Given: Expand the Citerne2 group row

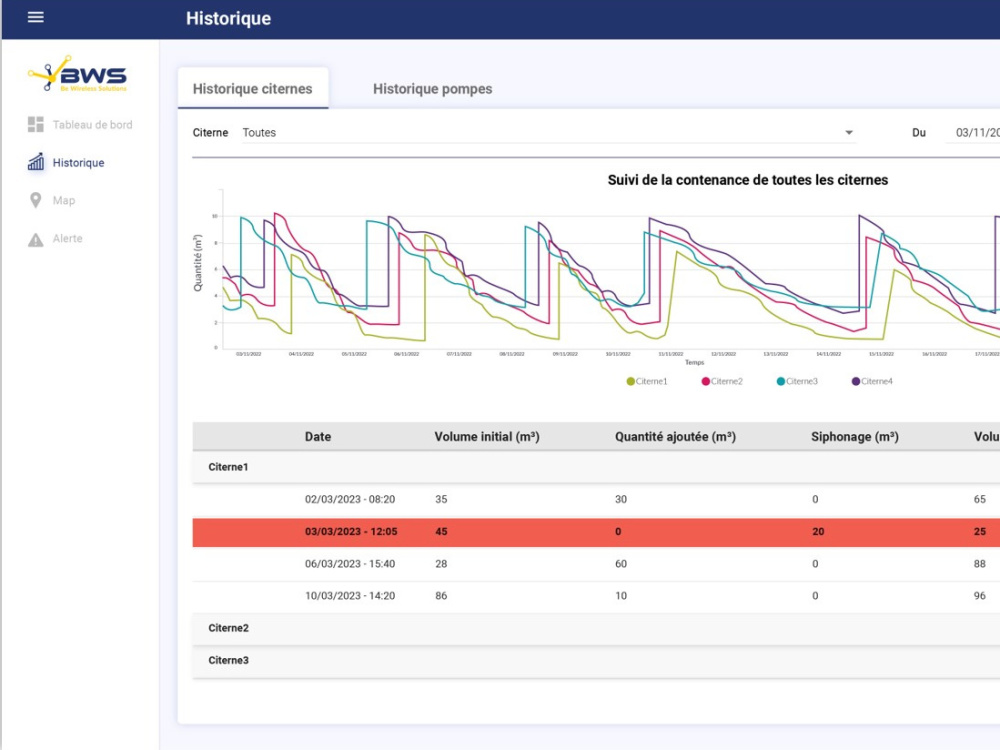Looking at the screenshot, I should click(596, 628).
